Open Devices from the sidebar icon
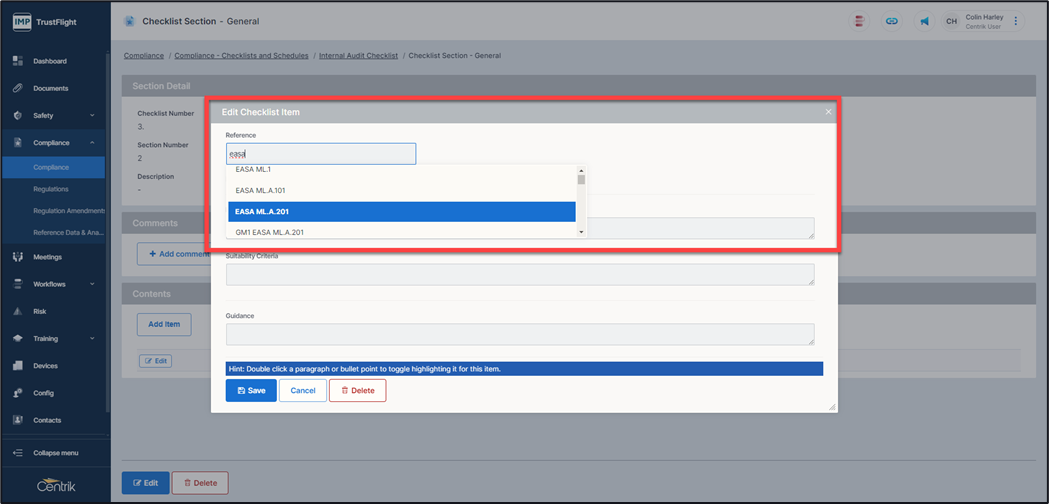This screenshot has height=504, width=1049. (x=18, y=366)
